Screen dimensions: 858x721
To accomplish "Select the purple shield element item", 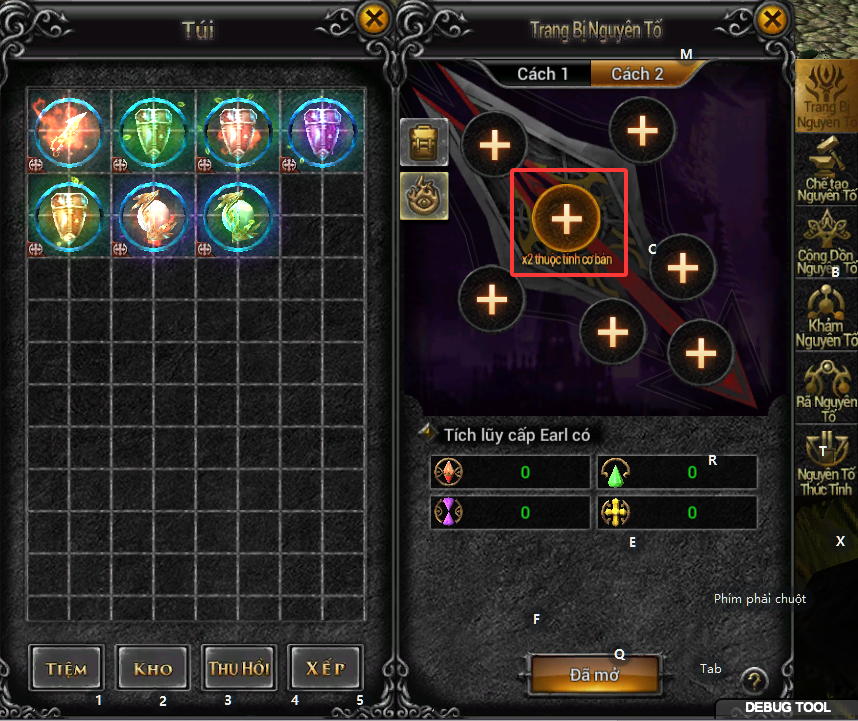I will (x=322, y=131).
